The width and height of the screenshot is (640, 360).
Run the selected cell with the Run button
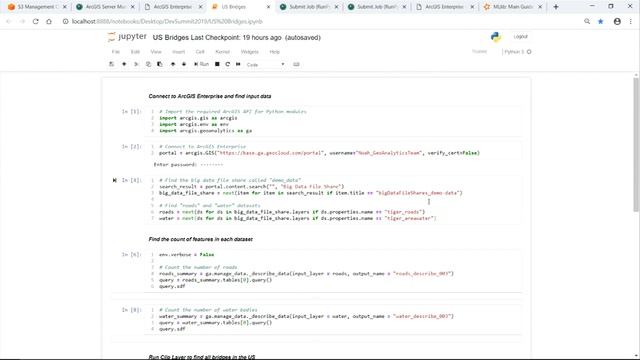point(201,64)
